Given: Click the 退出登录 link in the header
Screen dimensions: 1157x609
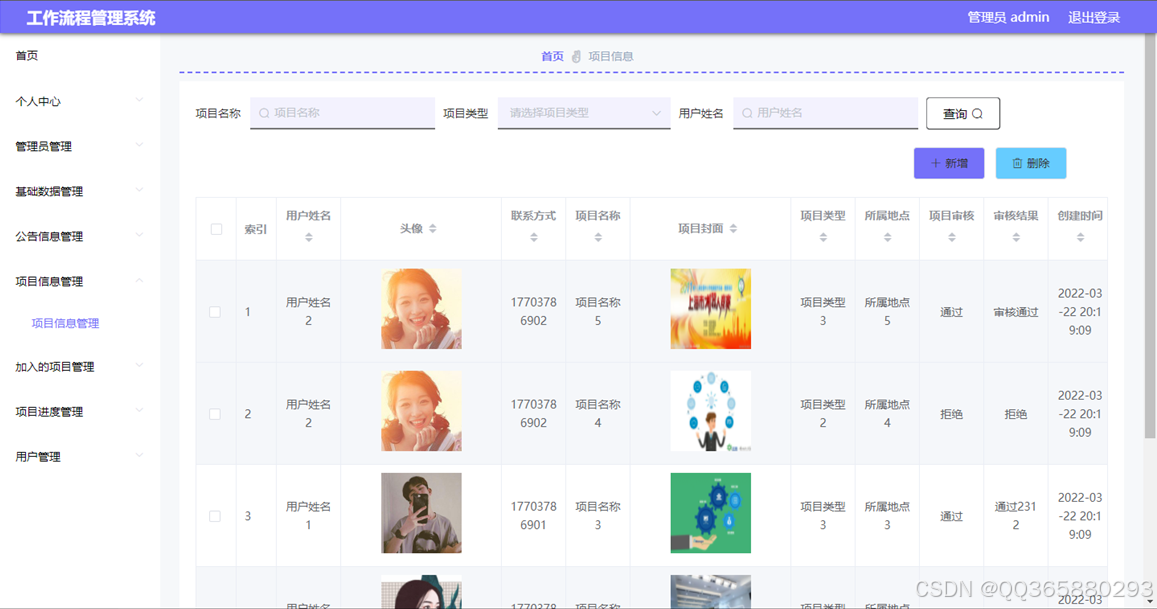Looking at the screenshot, I should (x=1095, y=17).
